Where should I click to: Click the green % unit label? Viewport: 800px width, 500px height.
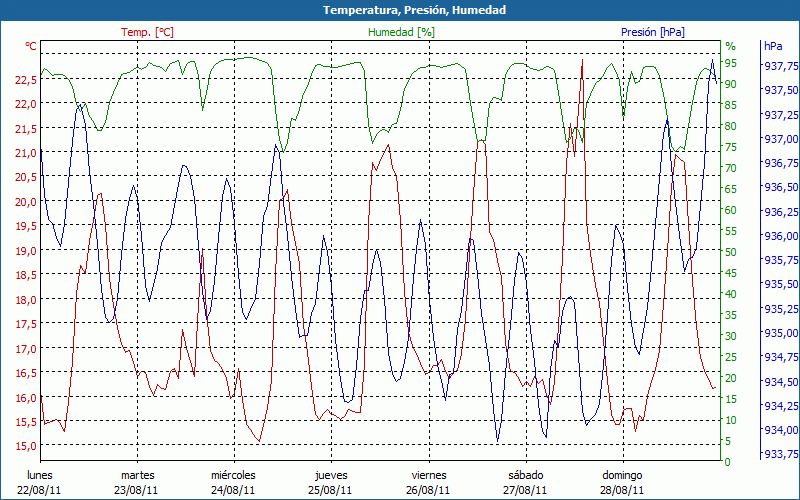pos(730,46)
